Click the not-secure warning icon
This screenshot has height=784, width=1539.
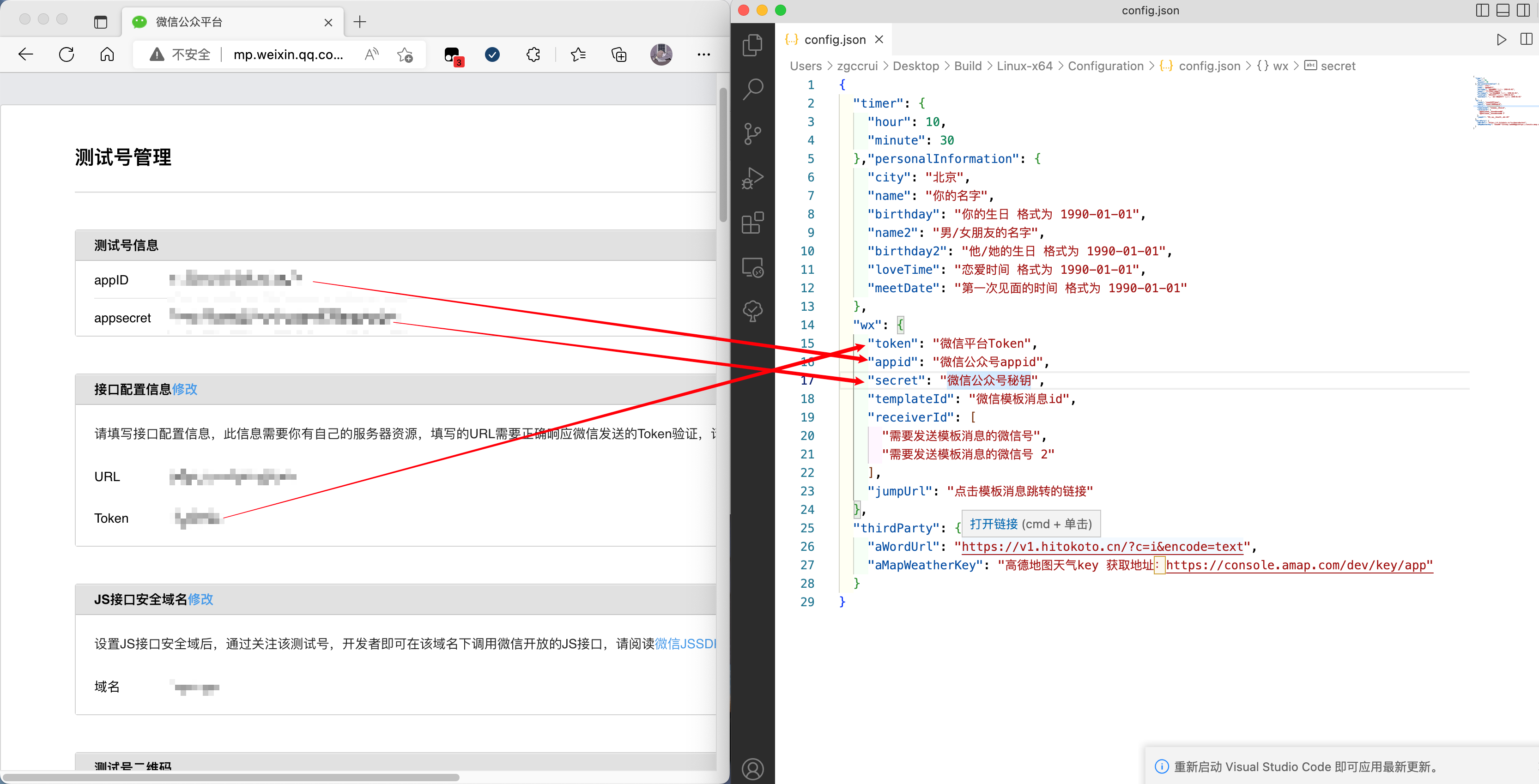157,55
